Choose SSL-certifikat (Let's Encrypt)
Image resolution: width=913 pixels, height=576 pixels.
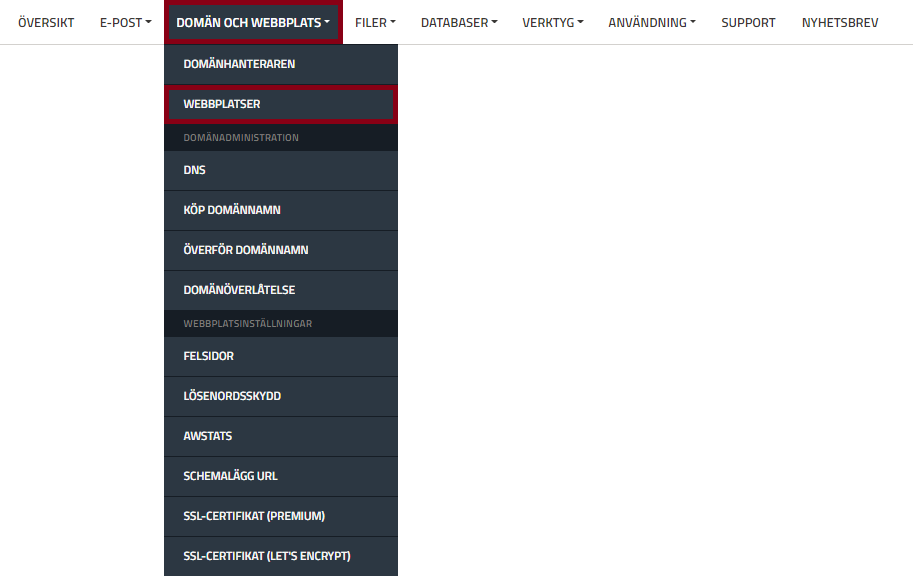tap(281, 556)
